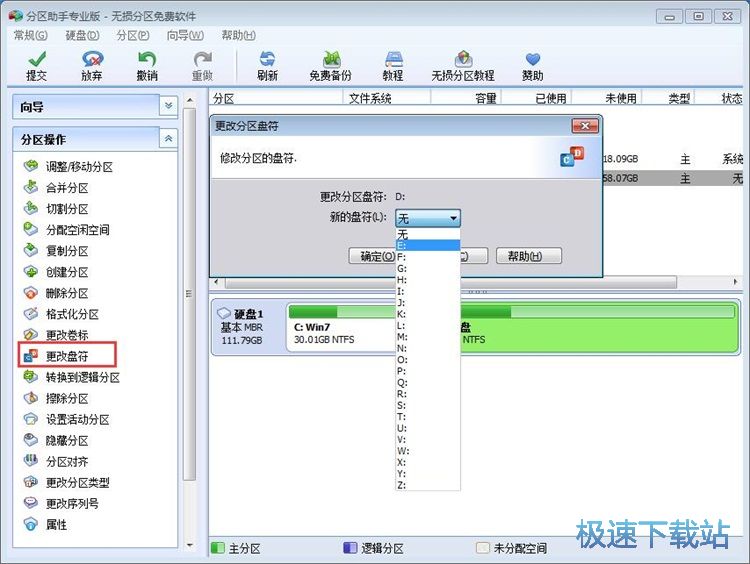Select 分配空闲空间 operation
750x564 pixels.
click(x=66, y=230)
